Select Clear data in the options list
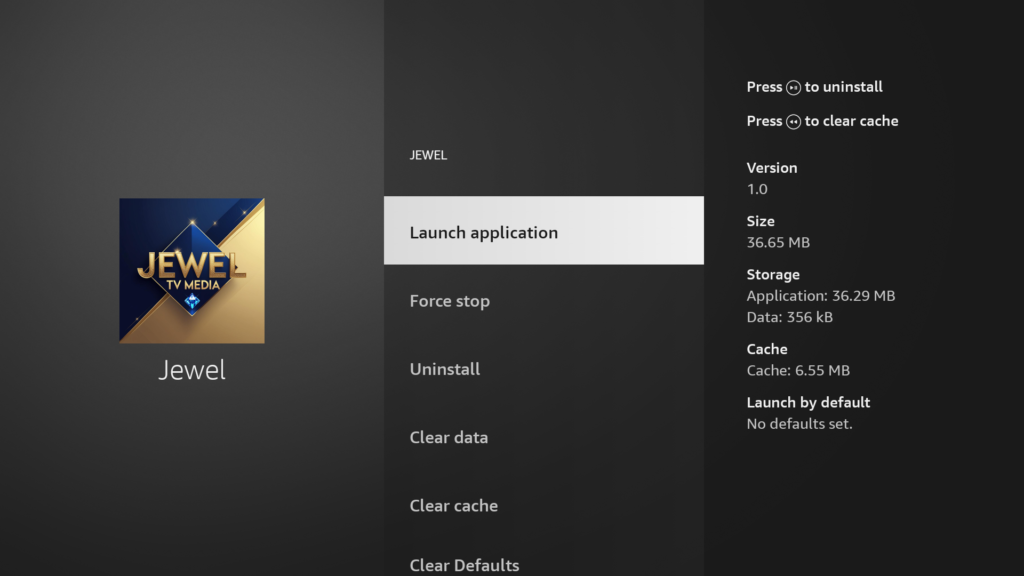This screenshot has height=576, width=1024. (449, 437)
